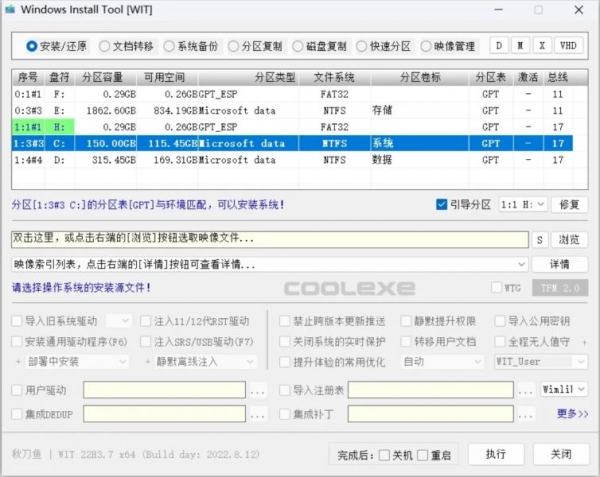600x477 pixels.
Task: Select the 映像管理 radio option
Action: [x=448, y=46]
